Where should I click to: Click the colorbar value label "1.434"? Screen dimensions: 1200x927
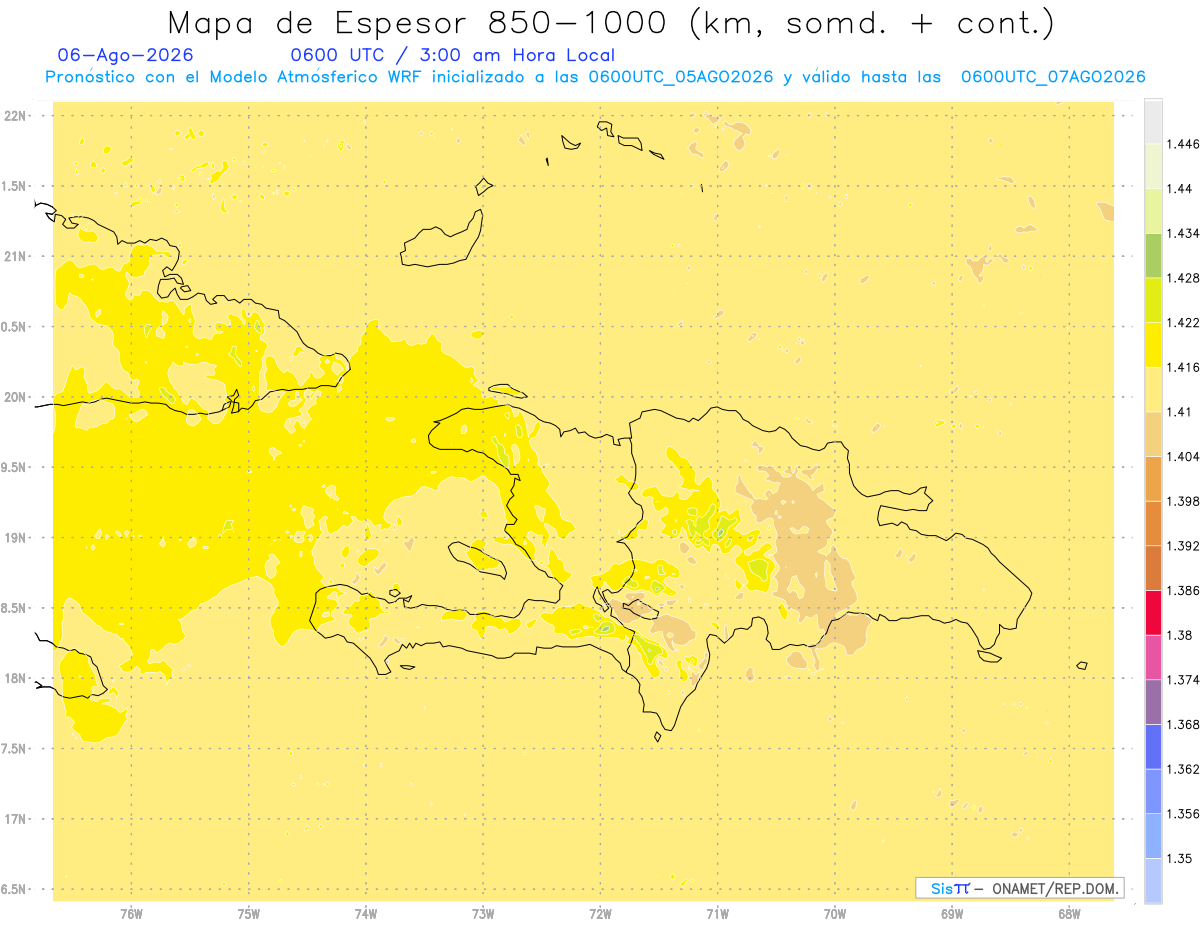tap(1183, 233)
